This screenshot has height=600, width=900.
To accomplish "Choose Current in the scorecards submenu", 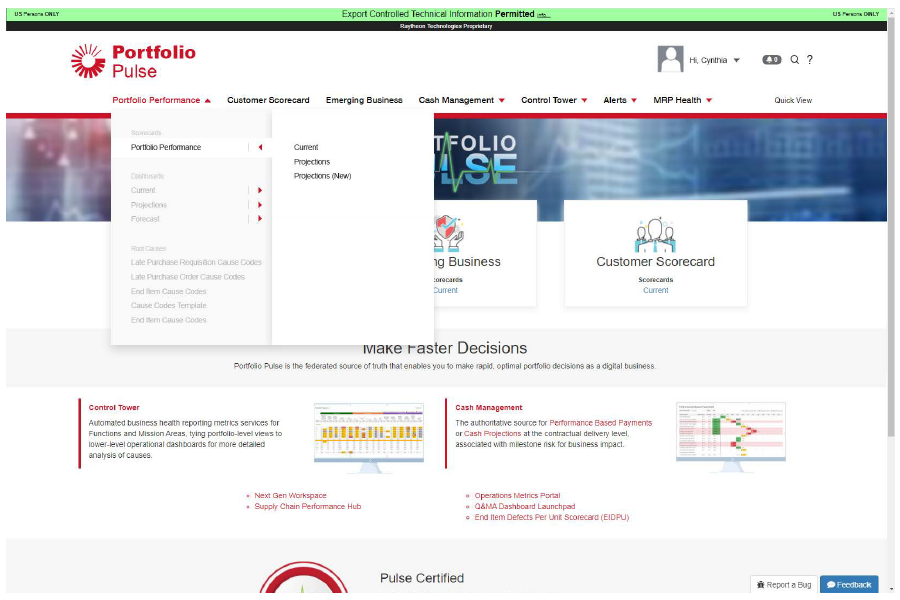I will click(306, 148).
